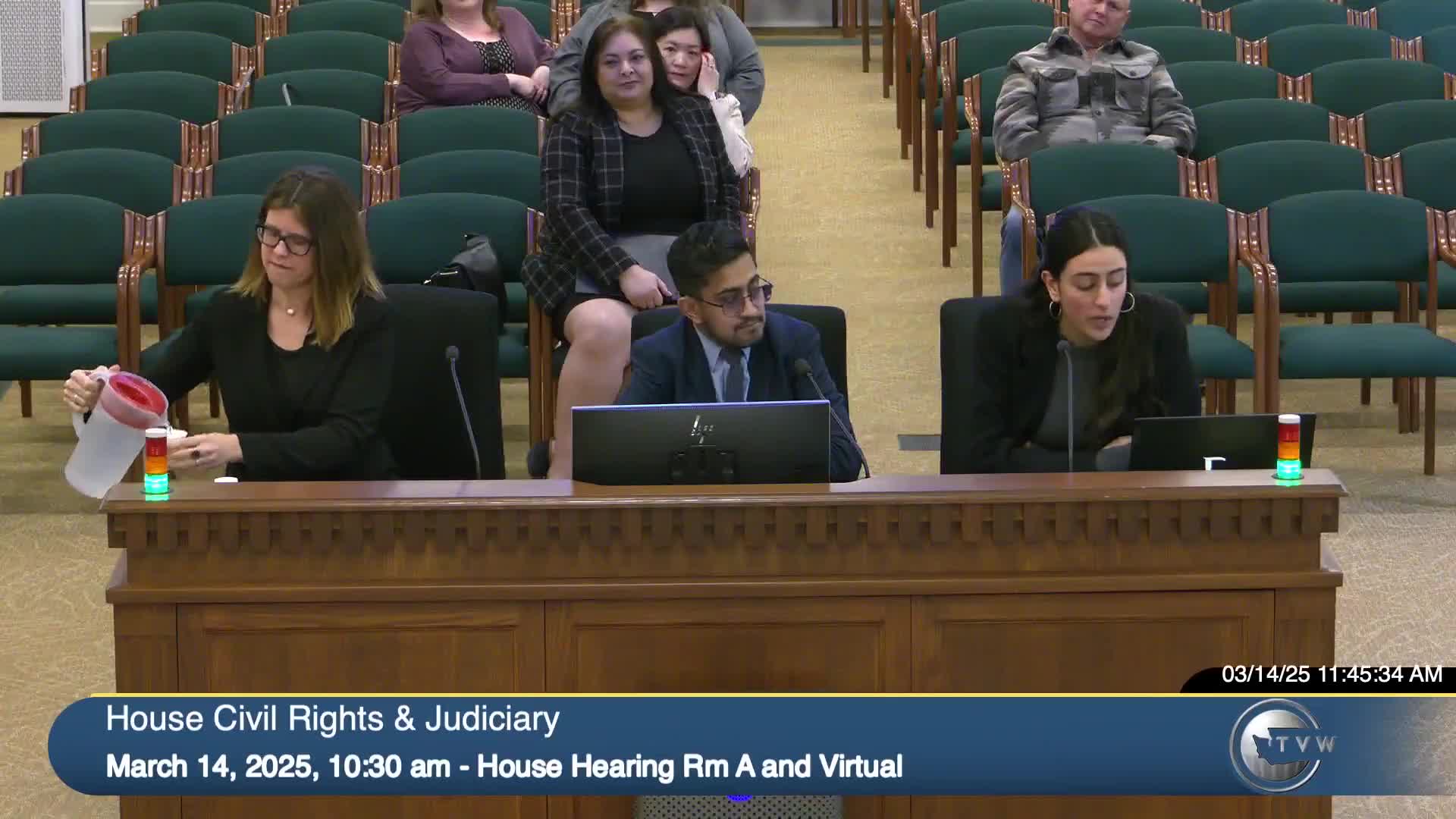Click the signal light tower near the pitcher
The width and height of the screenshot is (1456, 819).
pos(156,461)
